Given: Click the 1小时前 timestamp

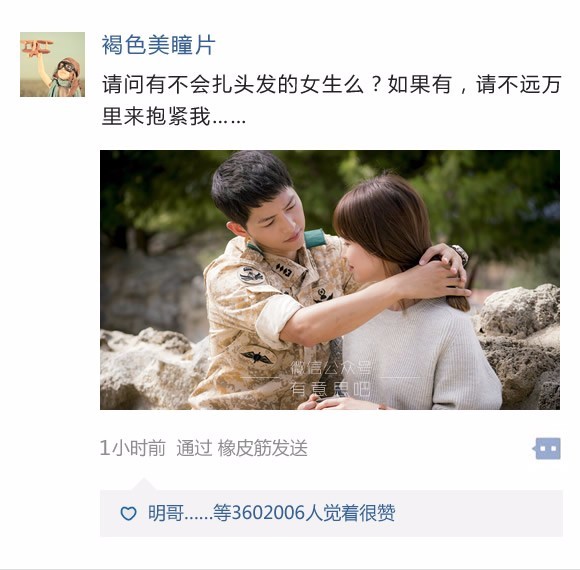Looking at the screenshot, I should [x=133, y=448].
